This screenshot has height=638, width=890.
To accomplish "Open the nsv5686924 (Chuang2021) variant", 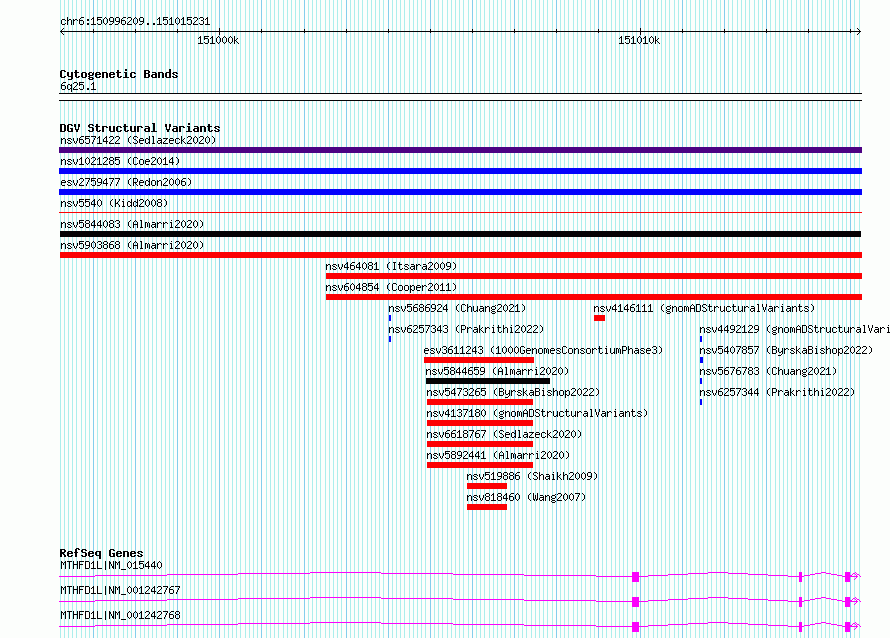I will (457, 308).
